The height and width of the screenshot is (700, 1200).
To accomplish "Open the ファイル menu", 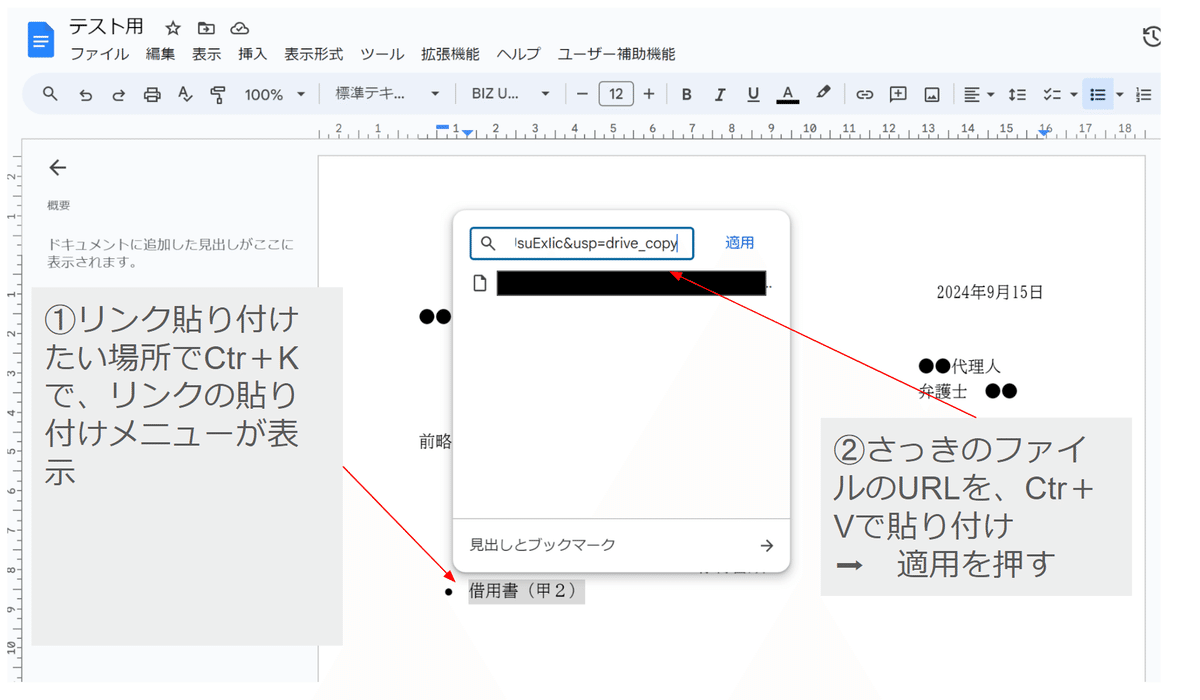I will (x=99, y=54).
